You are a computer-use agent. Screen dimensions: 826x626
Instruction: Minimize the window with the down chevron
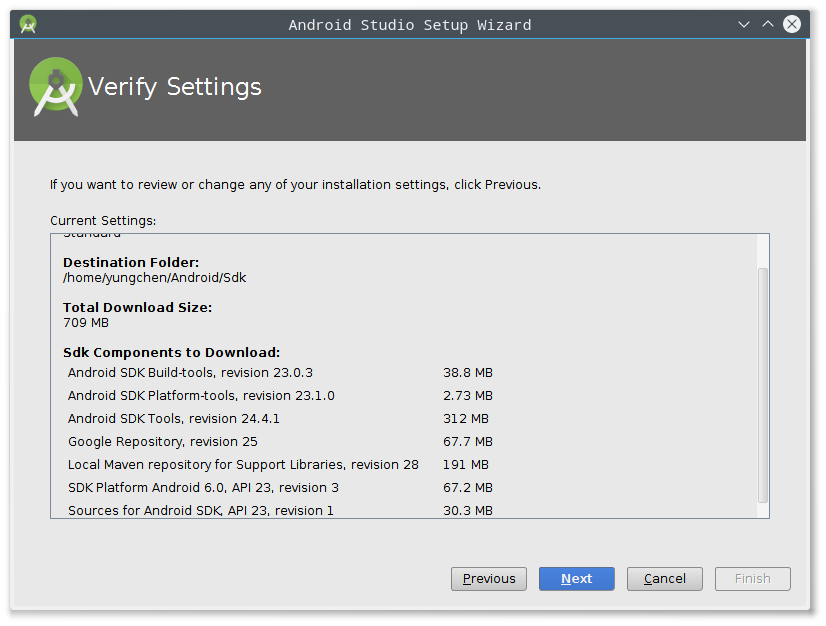coord(743,24)
